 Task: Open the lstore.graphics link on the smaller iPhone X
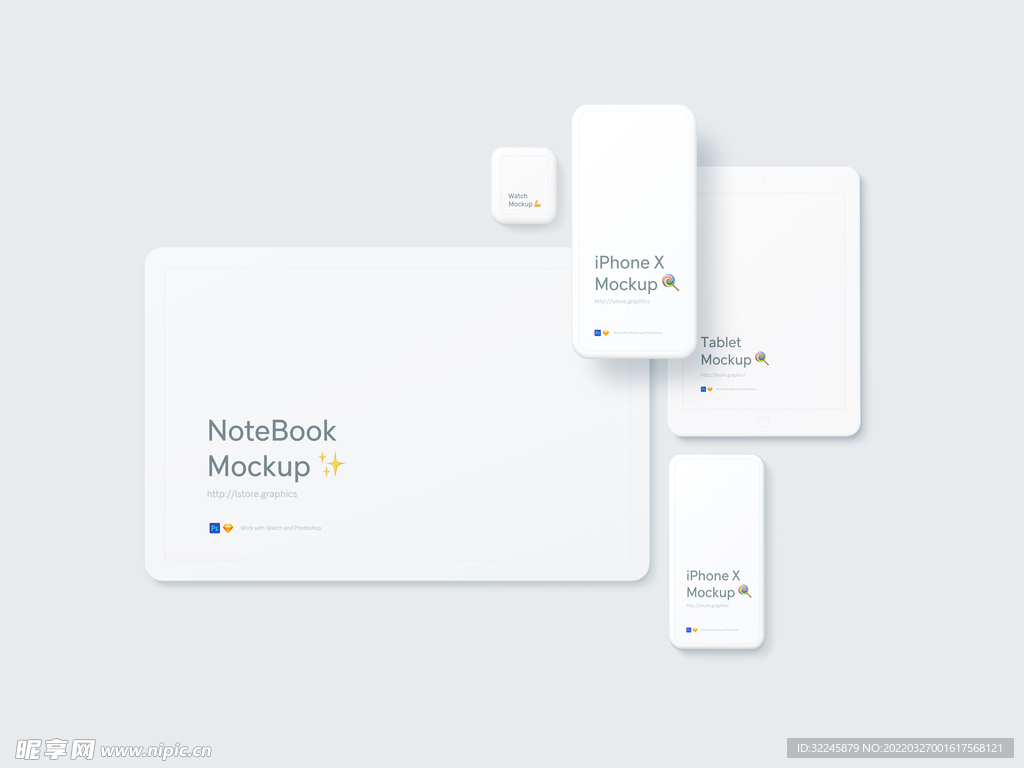click(x=707, y=605)
